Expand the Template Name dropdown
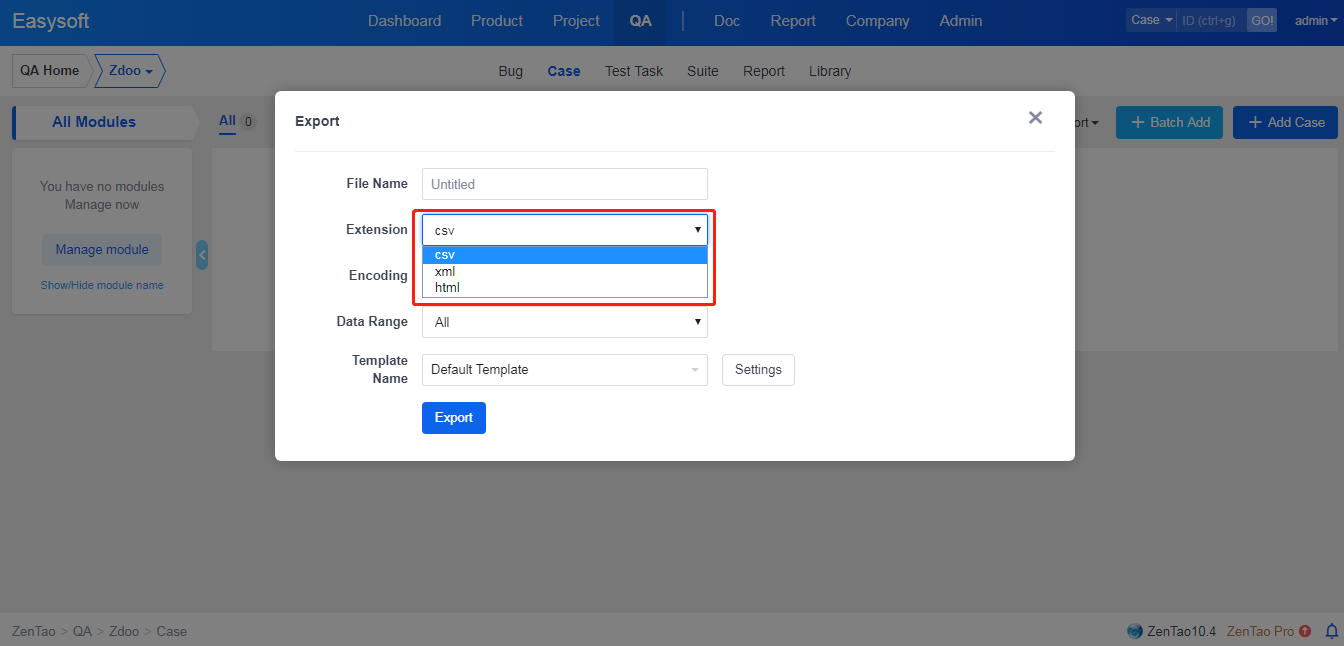This screenshot has width=1344, height=646. [x=564, y=370]
